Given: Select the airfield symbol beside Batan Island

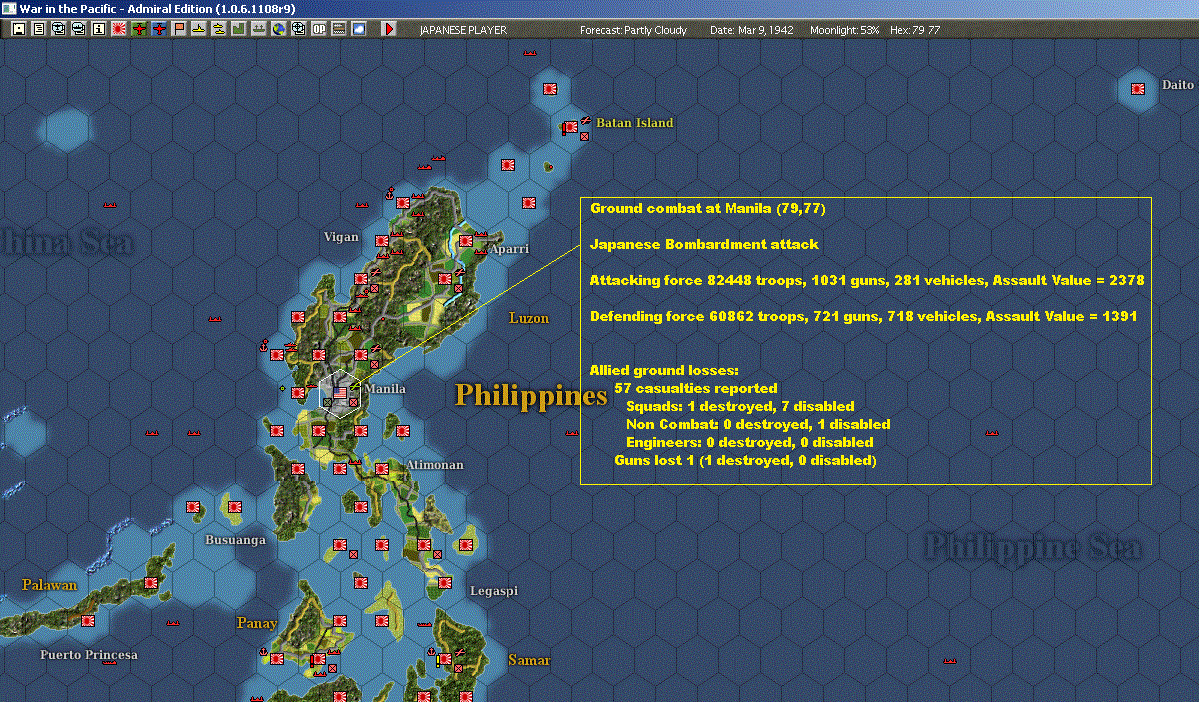Looking at the screenshot, I should pyautogui.click(x=586, y=120).
